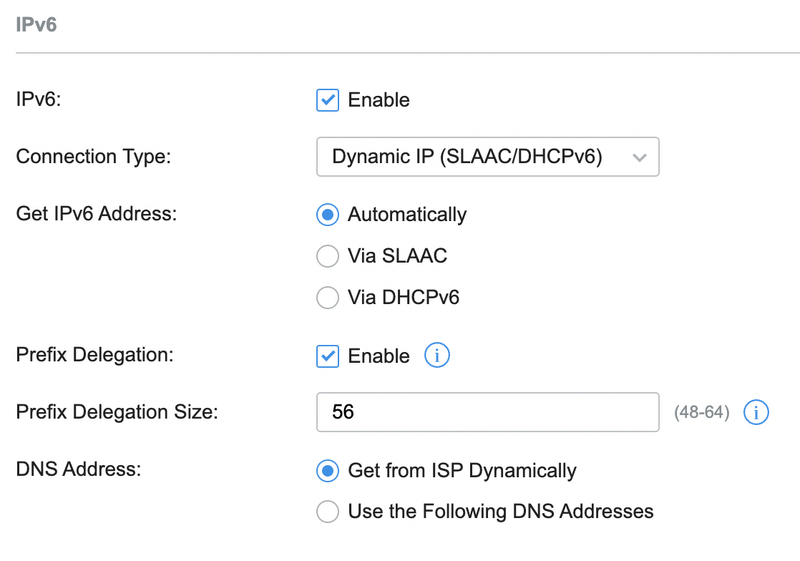Select Get from ISP Dynamically
Viewport: 800px width, 561px height.
pyautogui.click(x=328, y=471)
